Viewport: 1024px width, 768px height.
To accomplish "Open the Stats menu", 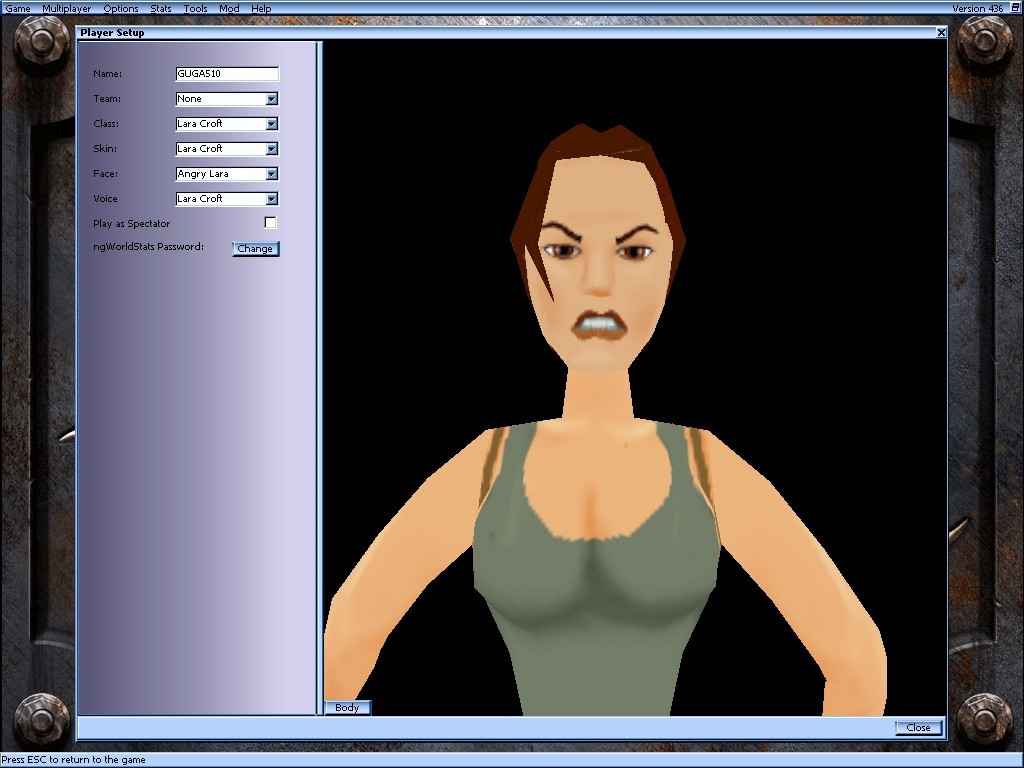I will coord(160,8).
